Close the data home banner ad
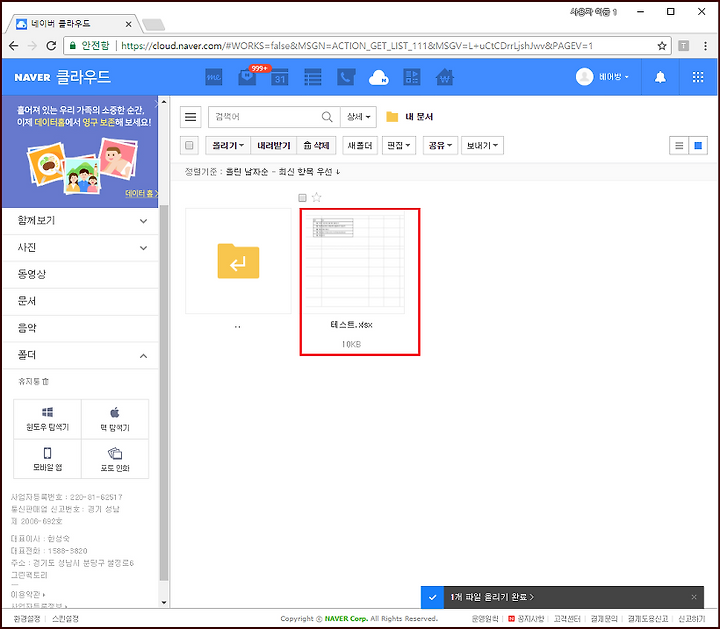The height and width of the screenshot is (629, 720). tap(156, 103)
